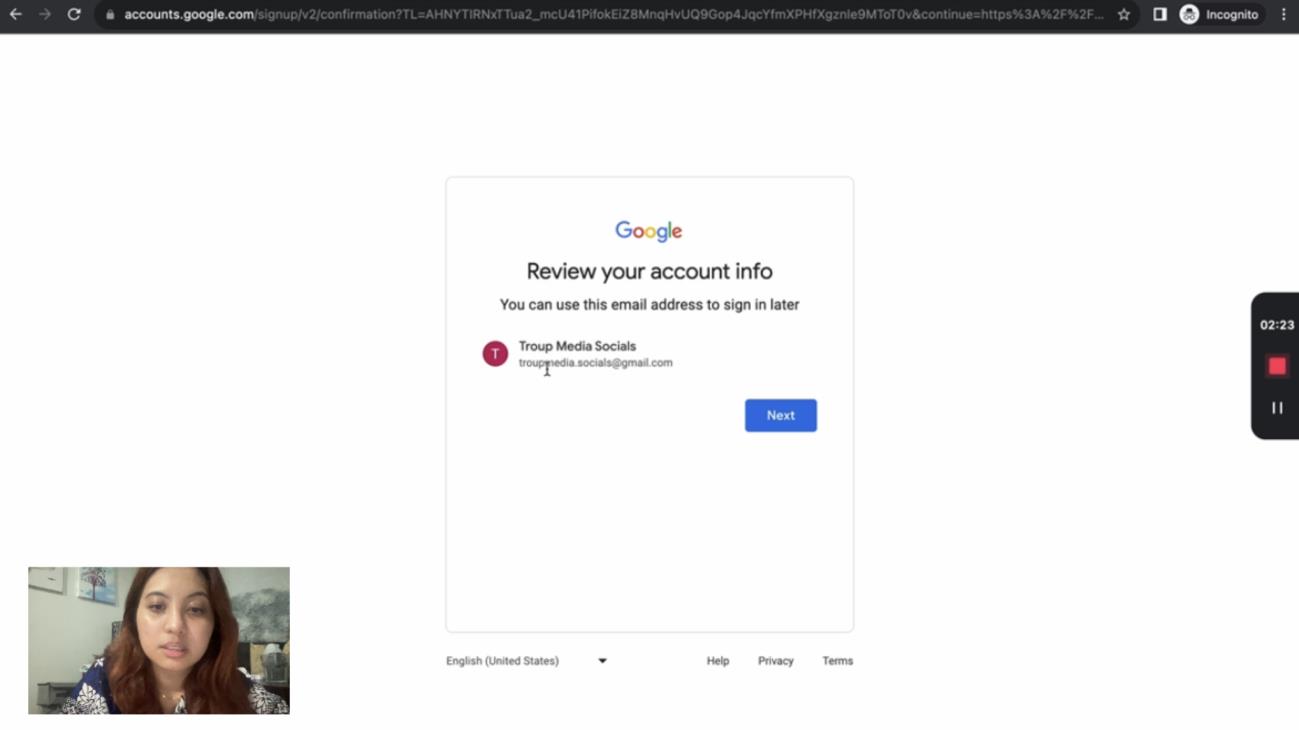View site info via lock icon
This screenshot has height=730, width=1299.
110,15
